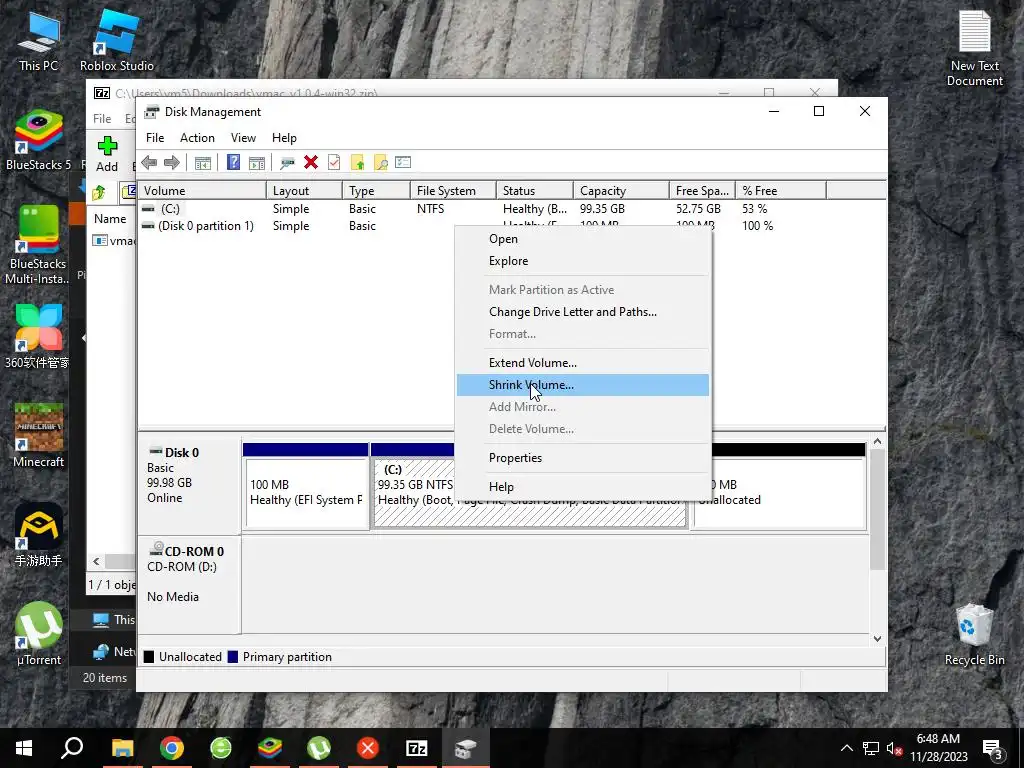This screenshot has height=768, width=1024.
Task: Open the View menu in Disk Management
Action: (x=243, y=138)
